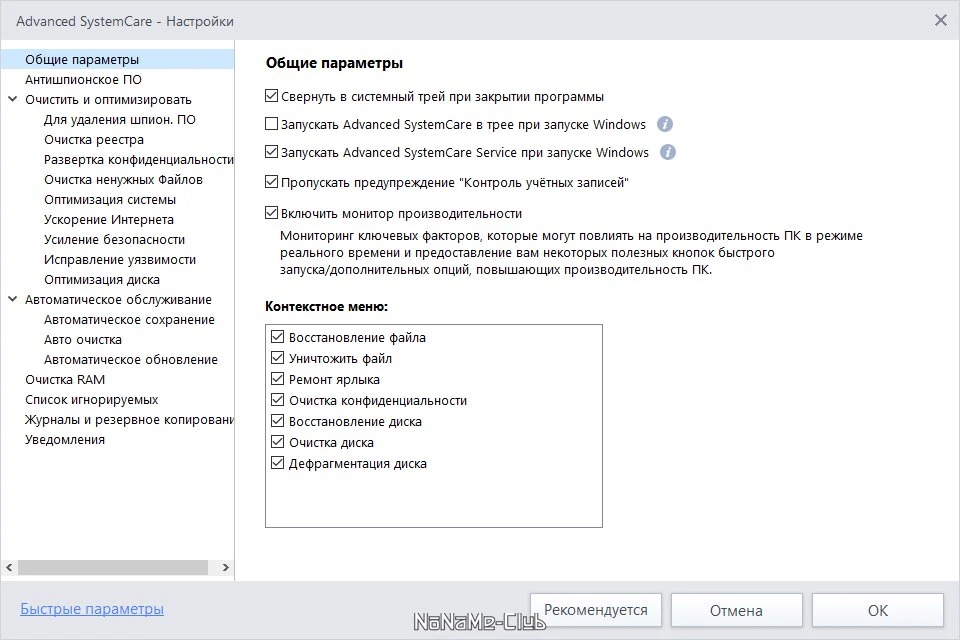This screenshot has width=960, height=640.
Task: Click 'Отмена' to cancel changes
Action: pyautogui.click(x=737, y=610)
